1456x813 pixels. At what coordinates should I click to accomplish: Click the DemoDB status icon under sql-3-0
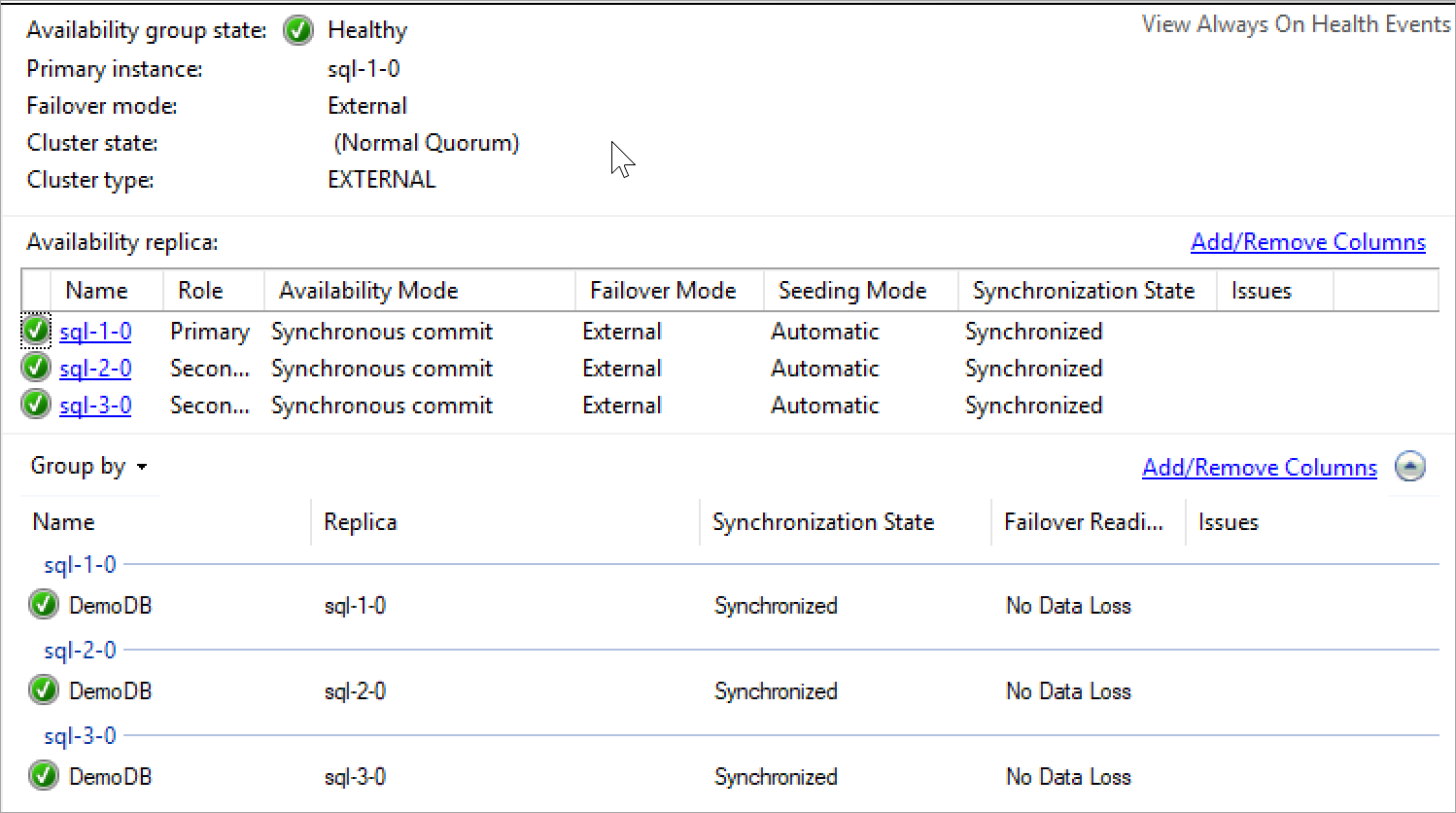pyautogui.click(x=44, y=775)
